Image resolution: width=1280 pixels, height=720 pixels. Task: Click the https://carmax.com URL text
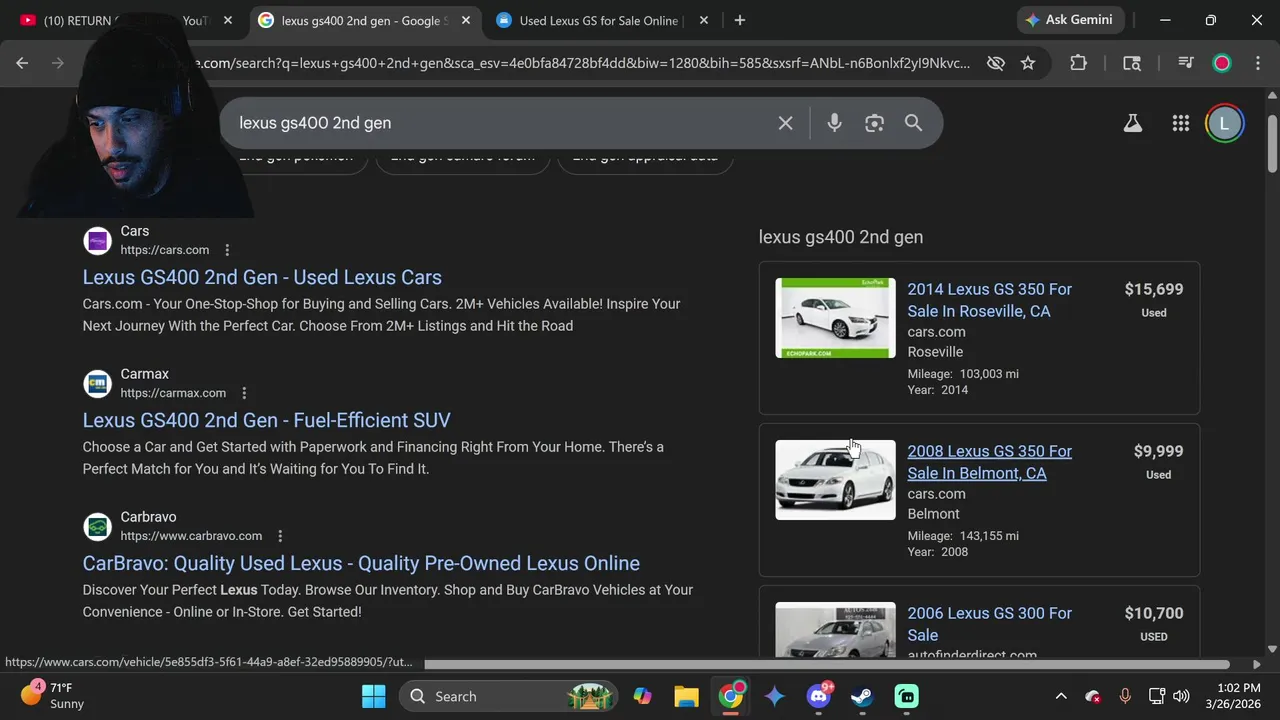point(173,393)
